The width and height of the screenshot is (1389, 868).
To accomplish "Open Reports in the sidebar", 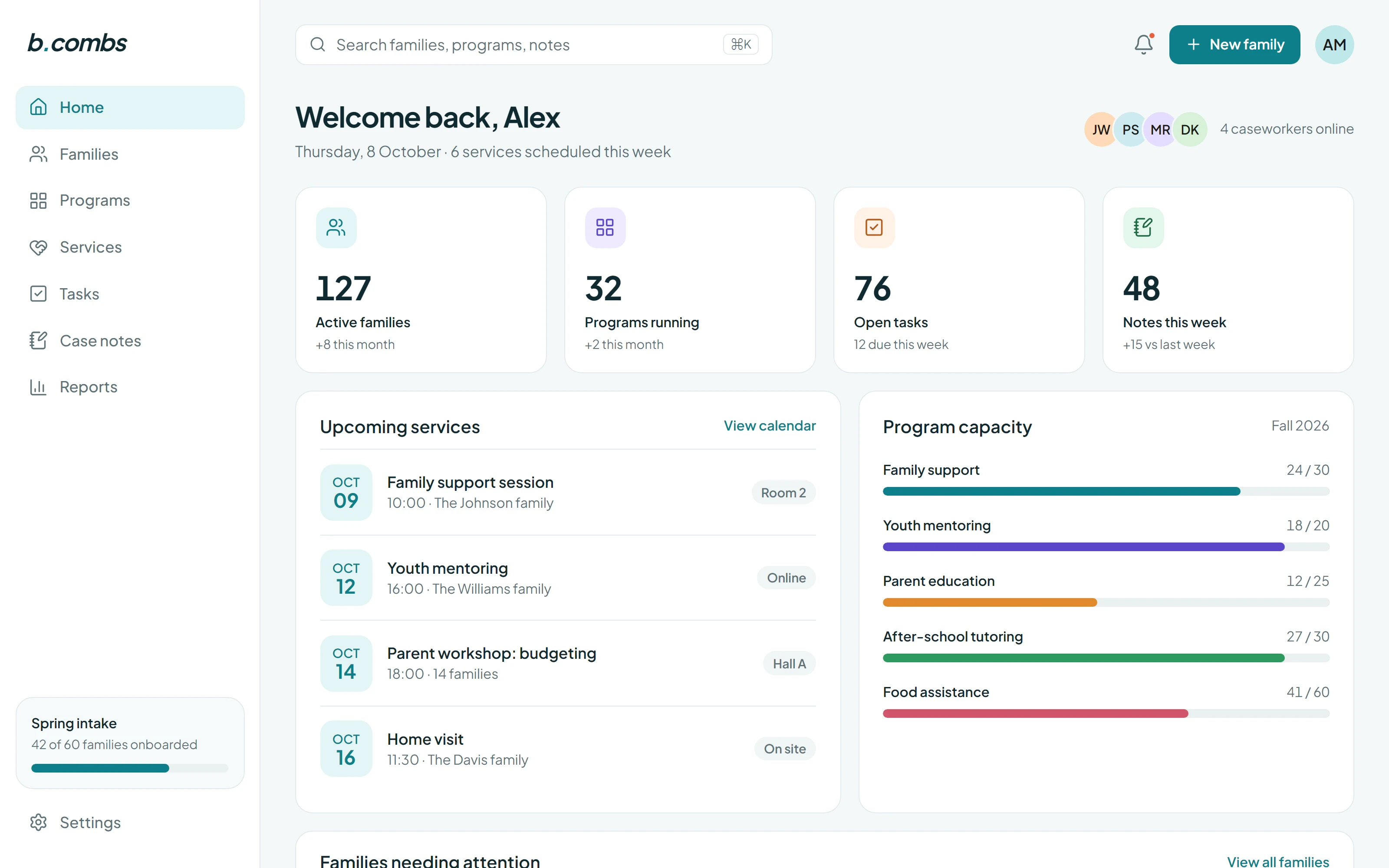I will point(130,387).
